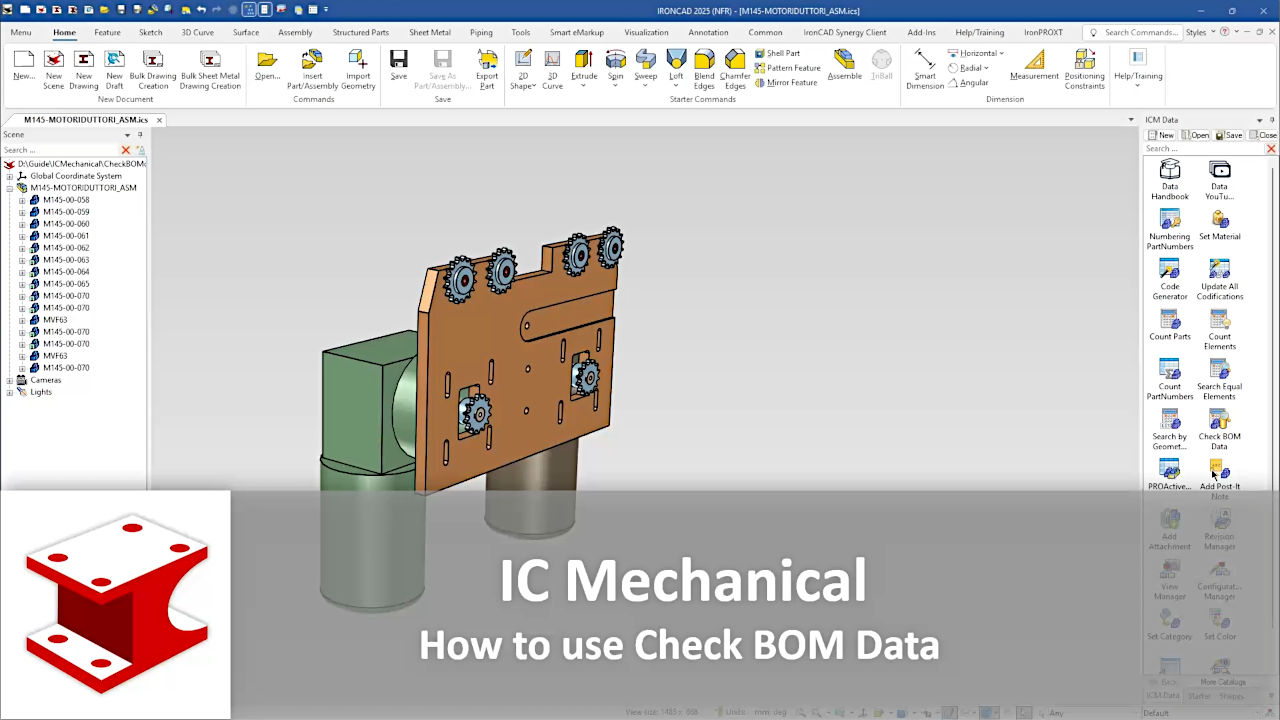Click the New button in ICM Data panel
This screenshot has width=1280, height=720.
[1160, 134]
